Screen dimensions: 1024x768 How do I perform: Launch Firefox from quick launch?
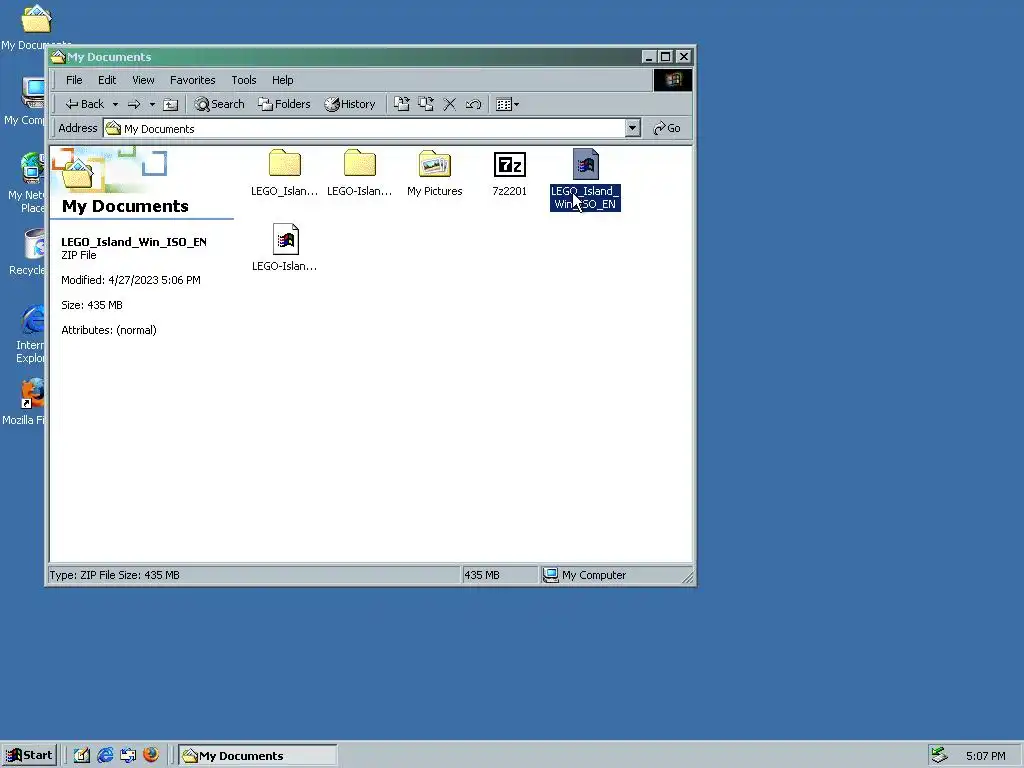pos(151,755)
